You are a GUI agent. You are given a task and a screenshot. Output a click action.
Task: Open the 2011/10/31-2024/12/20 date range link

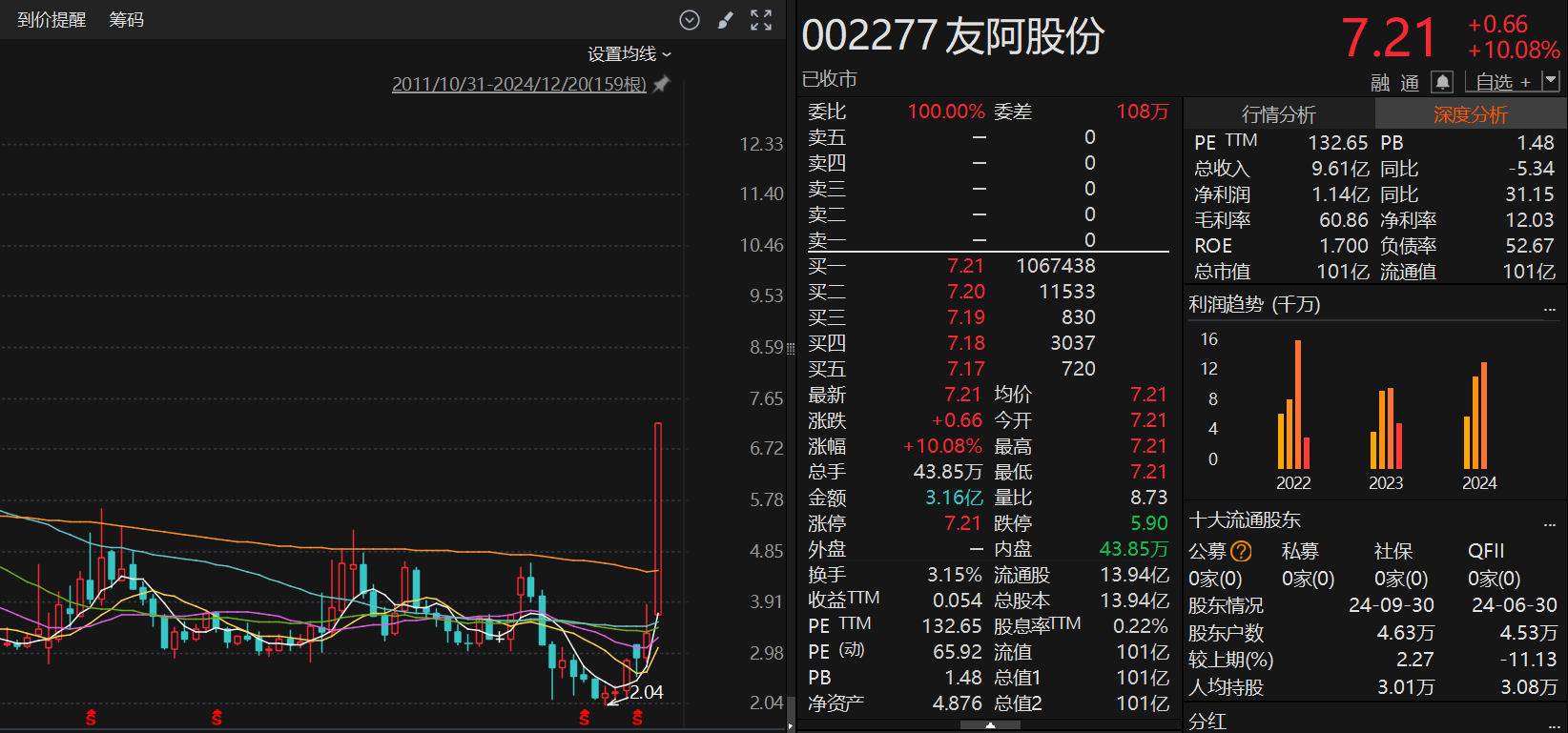[519, 84]
